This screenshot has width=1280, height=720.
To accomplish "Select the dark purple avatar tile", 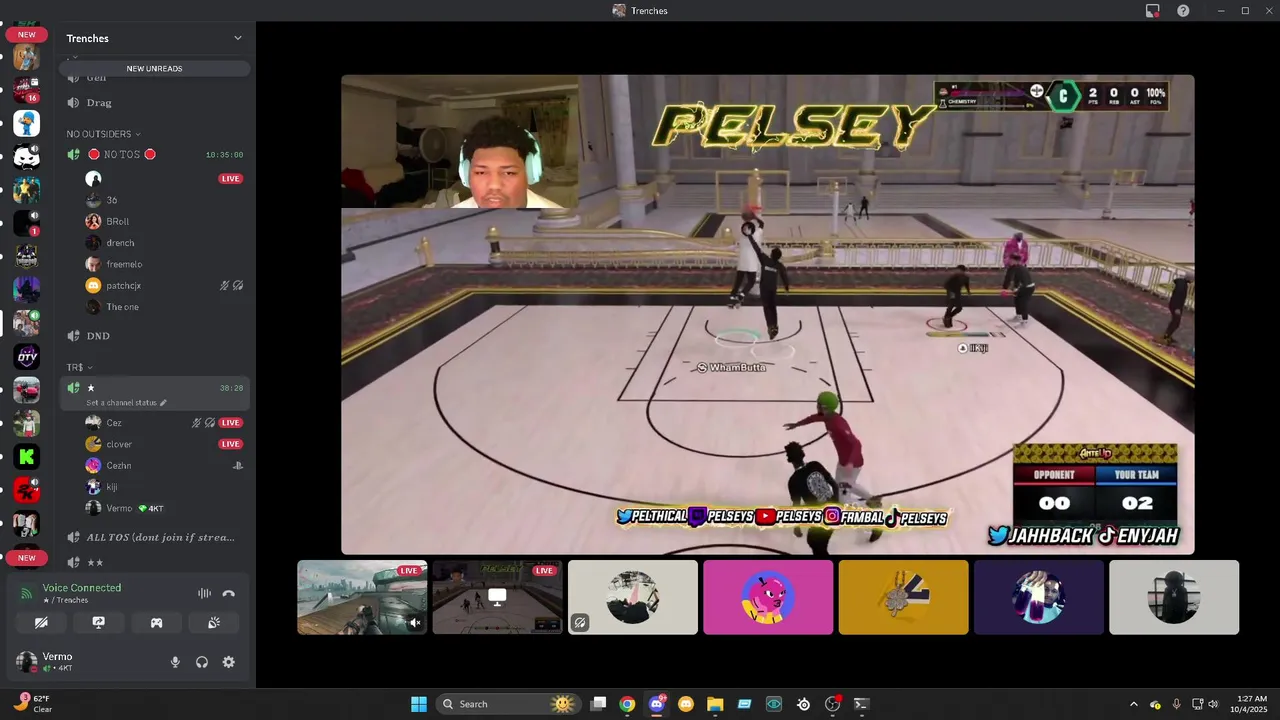I will coord(1039,597).
